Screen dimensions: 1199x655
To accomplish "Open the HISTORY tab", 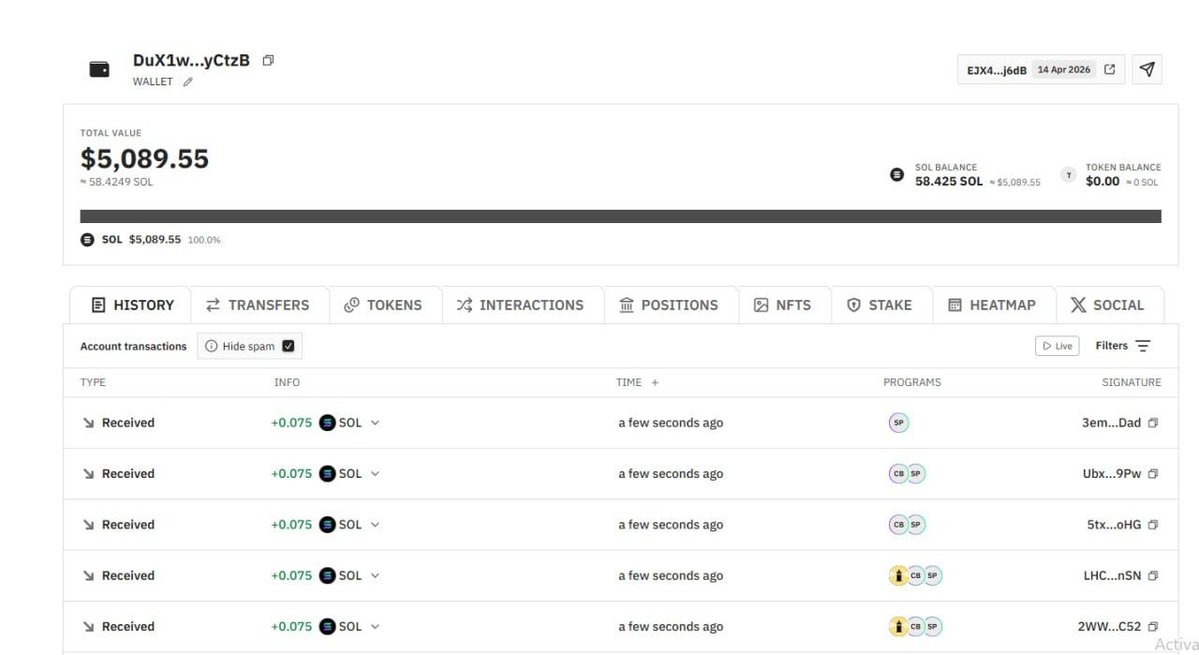I will [x=130, y=305].
